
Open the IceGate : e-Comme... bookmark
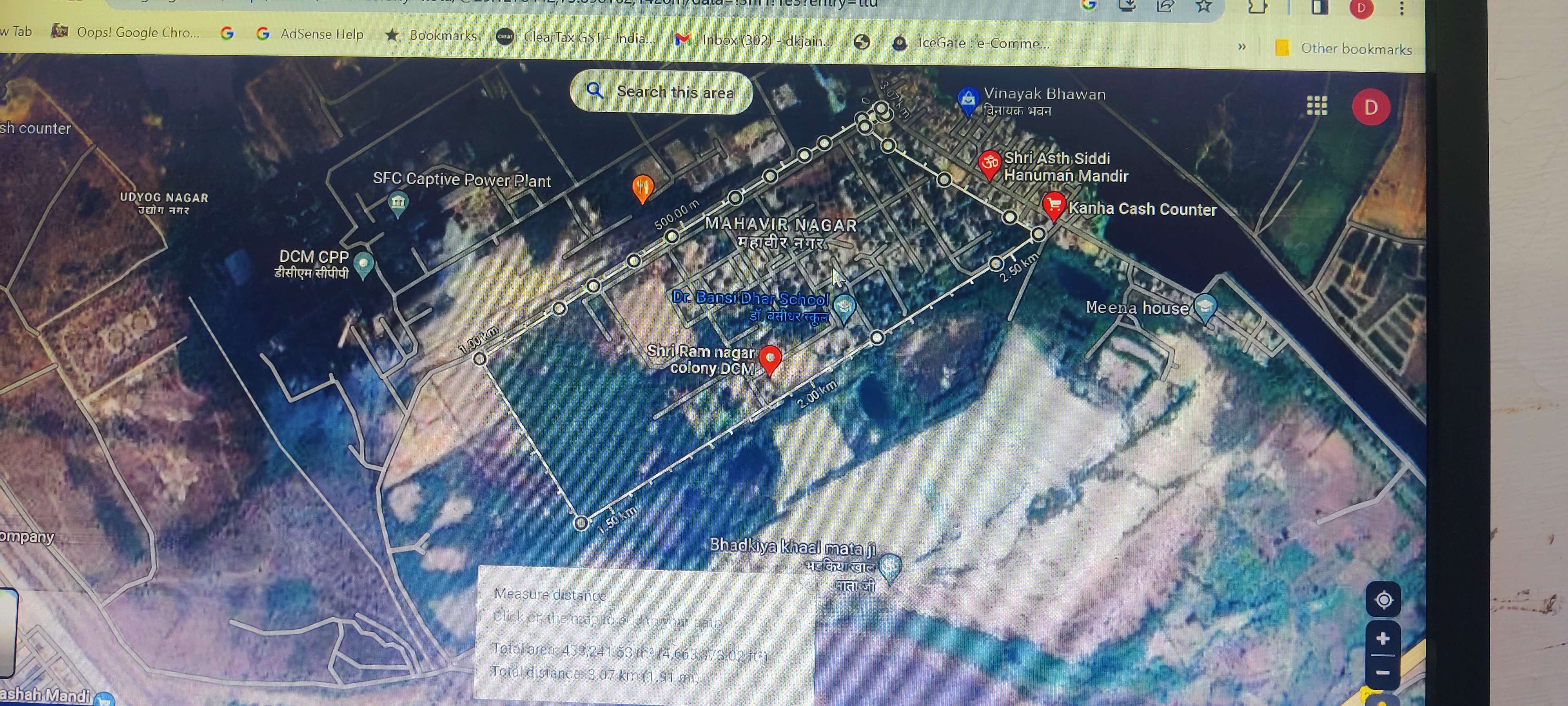click(x=970, y=43)
